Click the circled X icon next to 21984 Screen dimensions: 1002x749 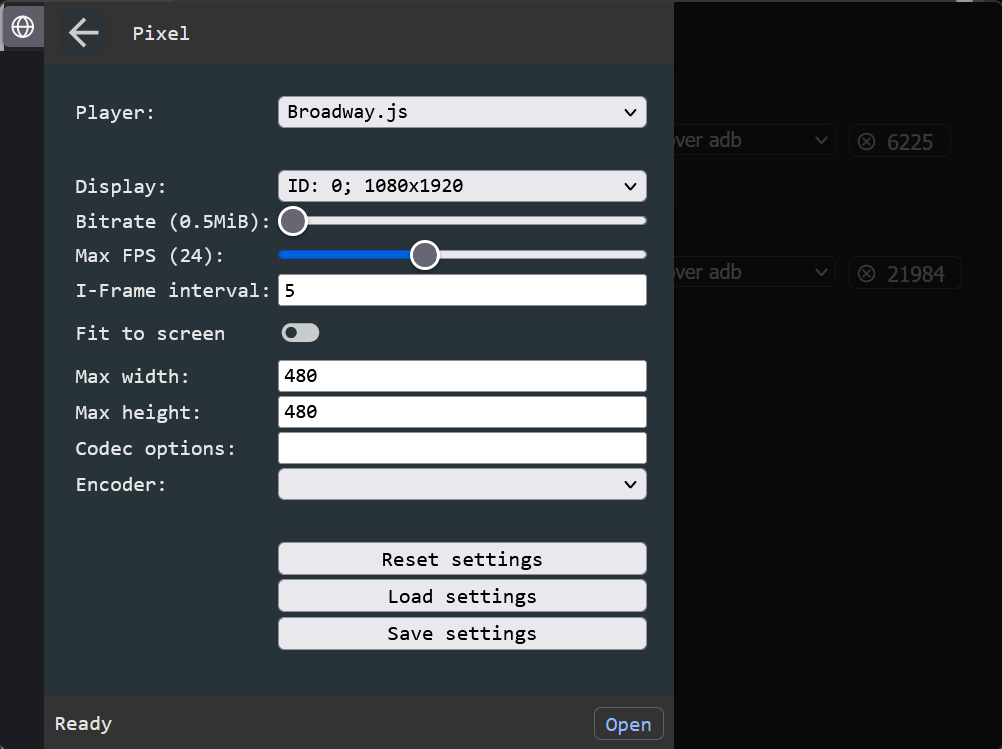pyautogui.click(x=867, y=273)
